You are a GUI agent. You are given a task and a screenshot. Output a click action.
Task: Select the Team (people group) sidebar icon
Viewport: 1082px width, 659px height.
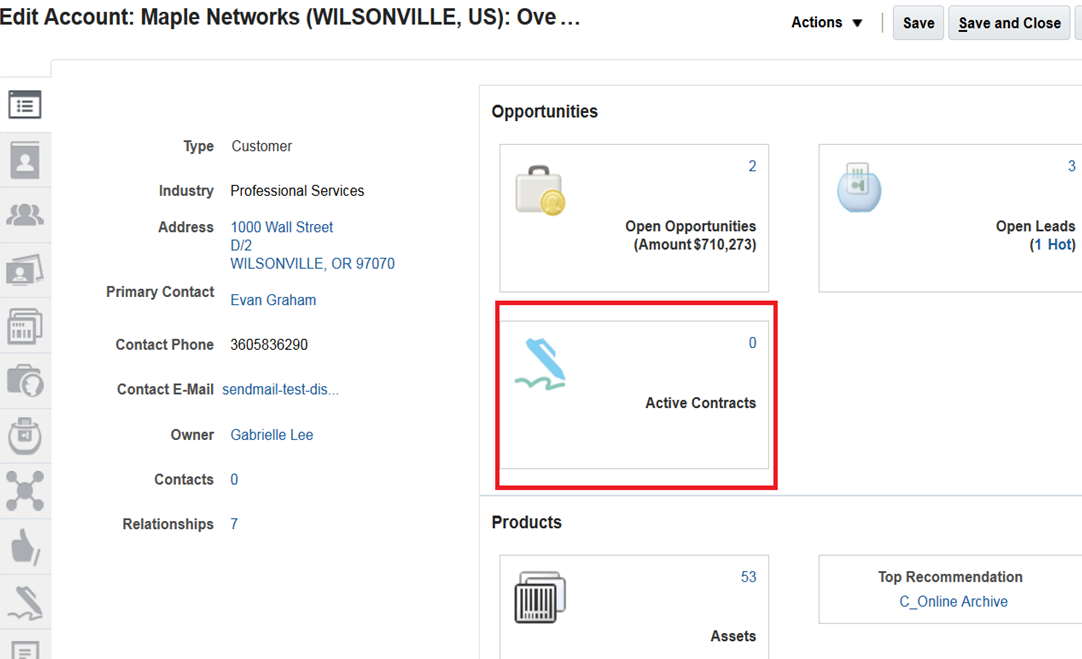(25, 215)
